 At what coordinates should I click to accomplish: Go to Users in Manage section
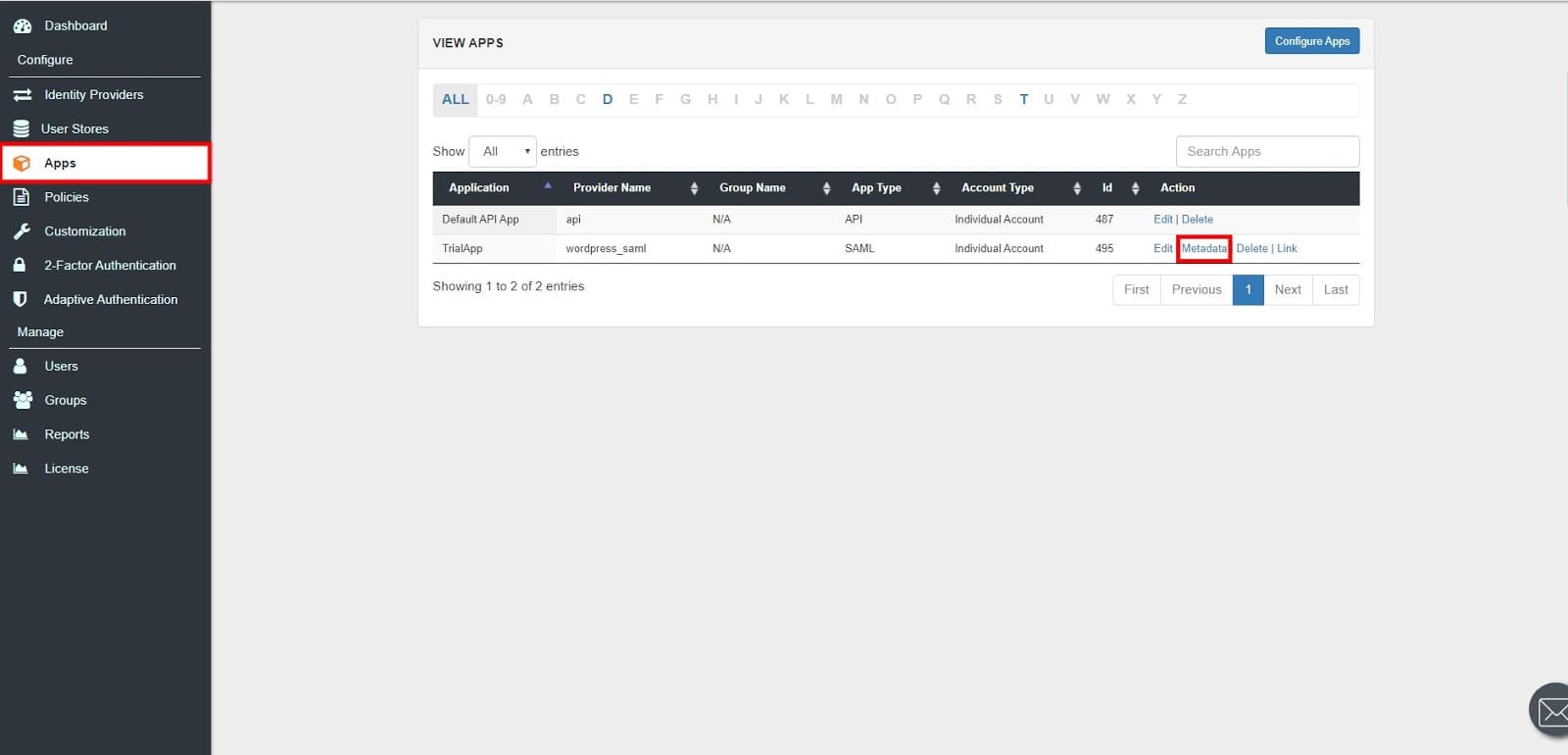[61, 366]
